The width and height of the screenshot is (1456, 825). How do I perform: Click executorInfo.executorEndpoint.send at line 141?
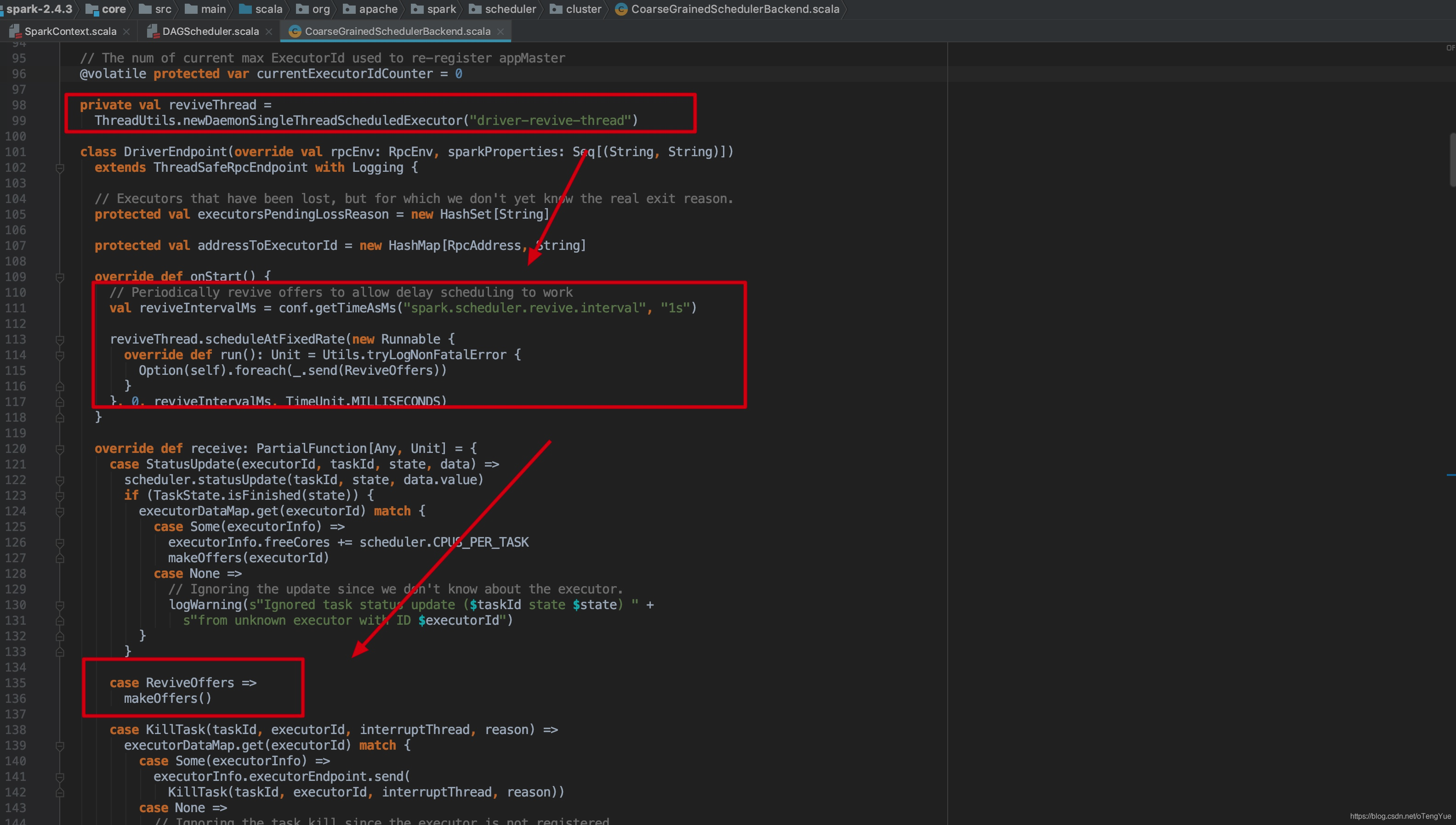coord(278,777)
